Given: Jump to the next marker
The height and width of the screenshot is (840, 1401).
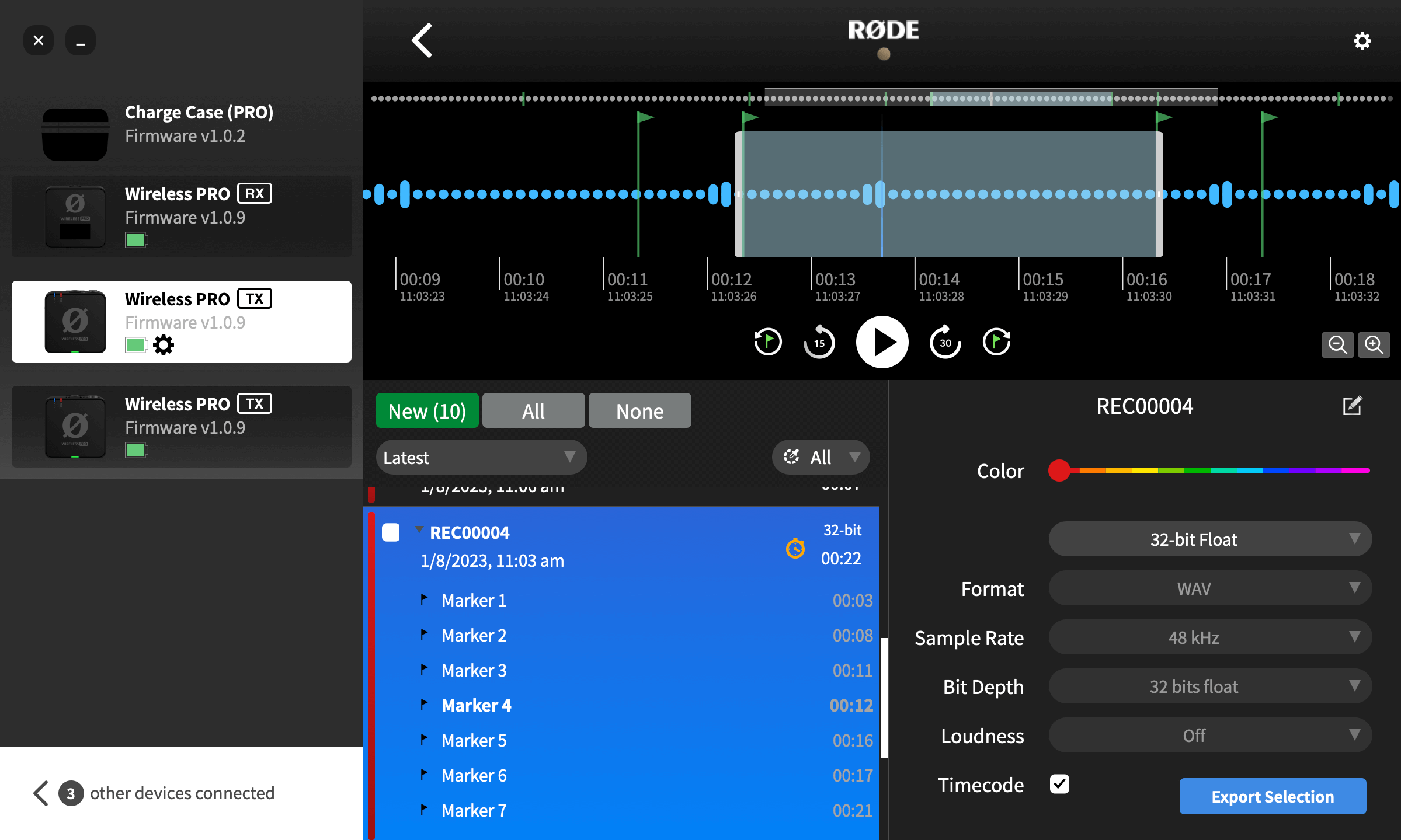Looking at the screenshot, I should point(996,342).
